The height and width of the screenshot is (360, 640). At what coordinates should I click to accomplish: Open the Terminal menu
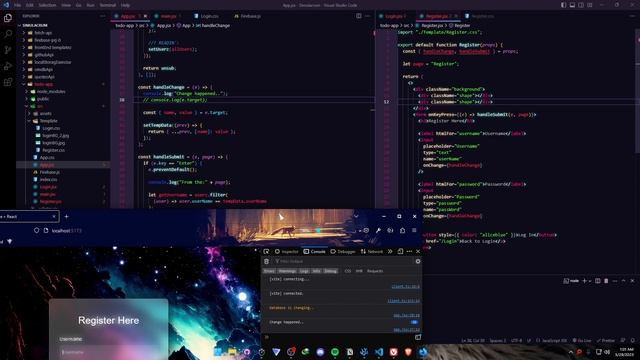click(x=108, y=5)
